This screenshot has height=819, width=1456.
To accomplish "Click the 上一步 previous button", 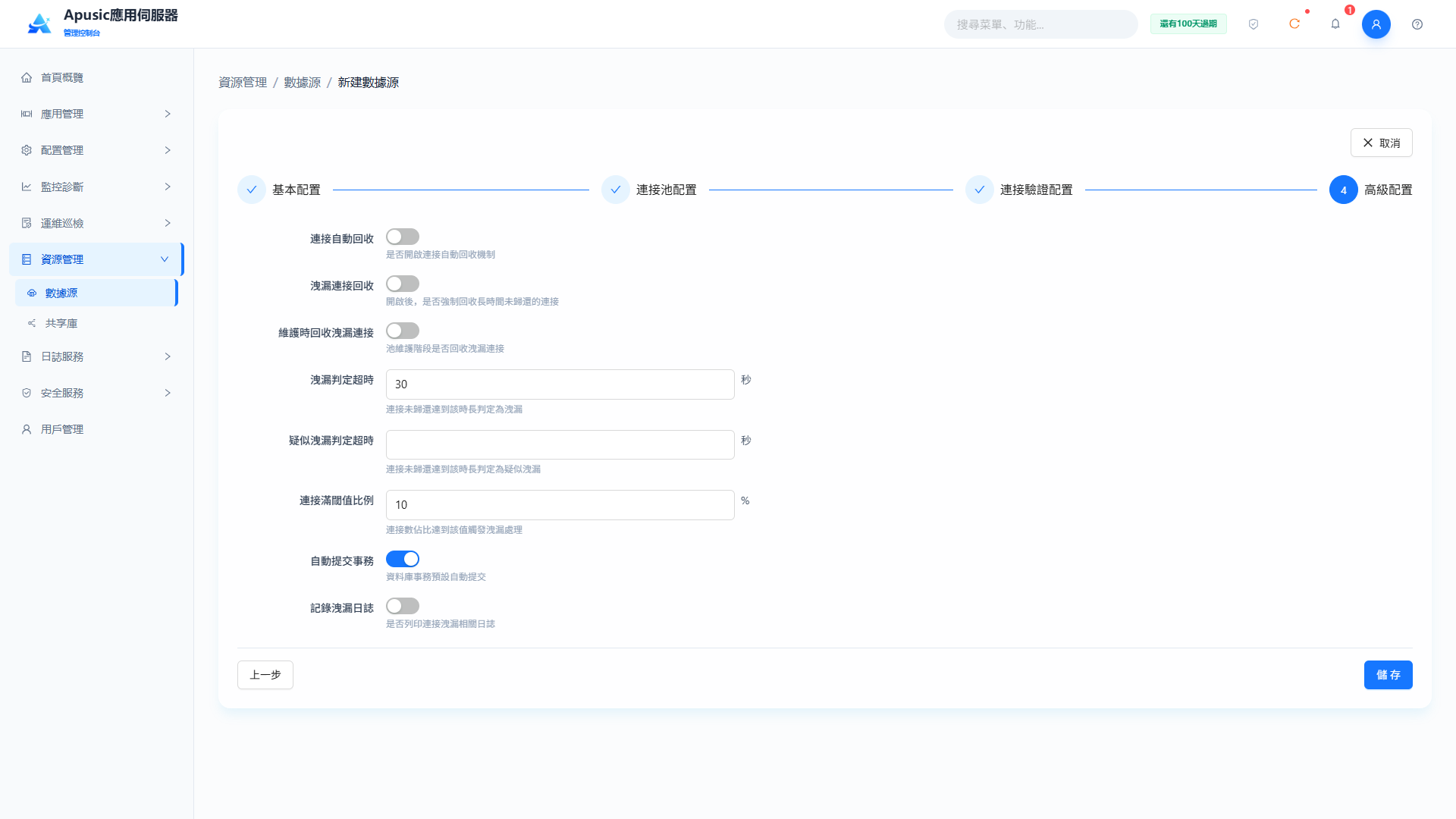I will [x=265, y=675].
